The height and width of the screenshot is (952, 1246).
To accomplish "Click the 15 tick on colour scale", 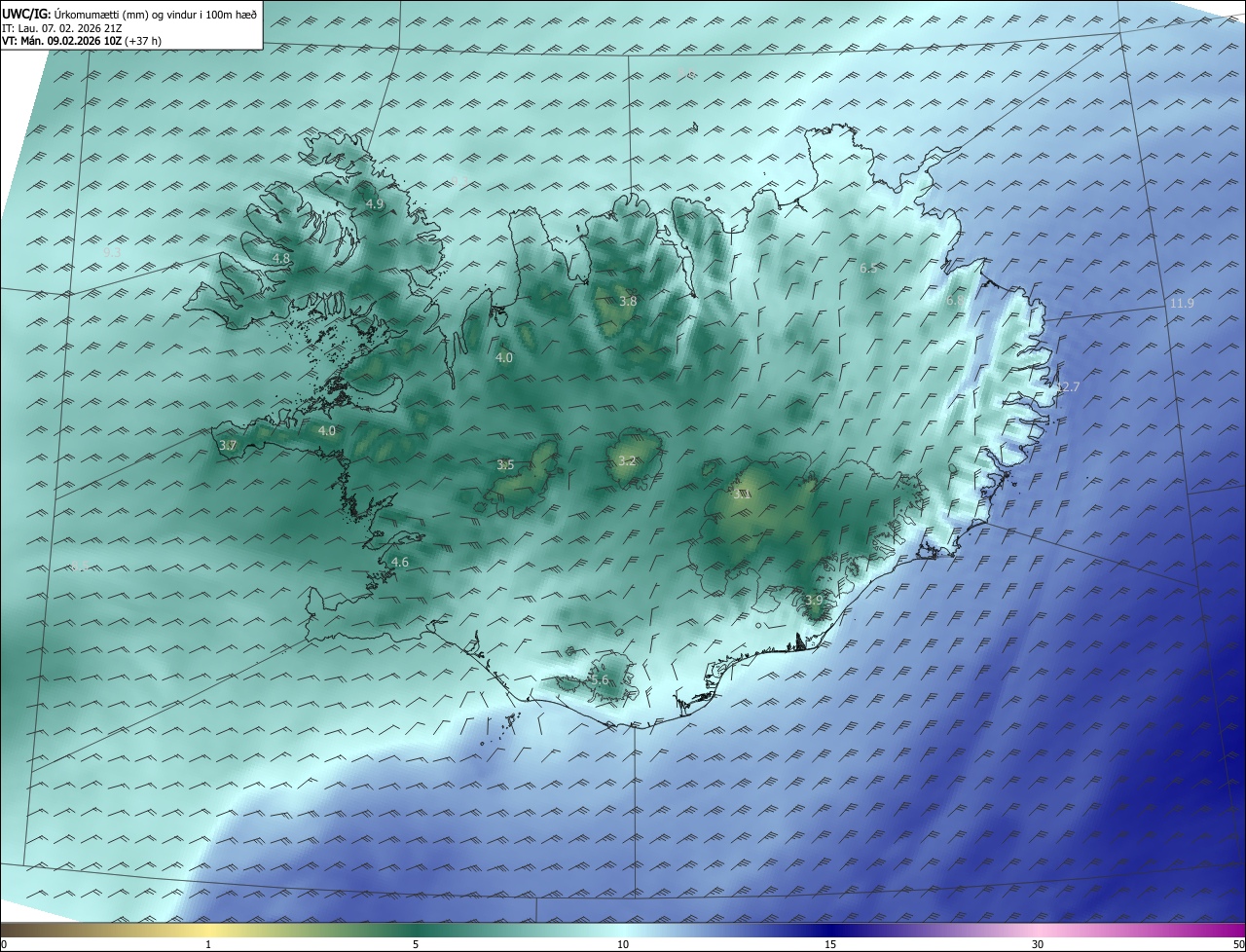I will 830,944.
